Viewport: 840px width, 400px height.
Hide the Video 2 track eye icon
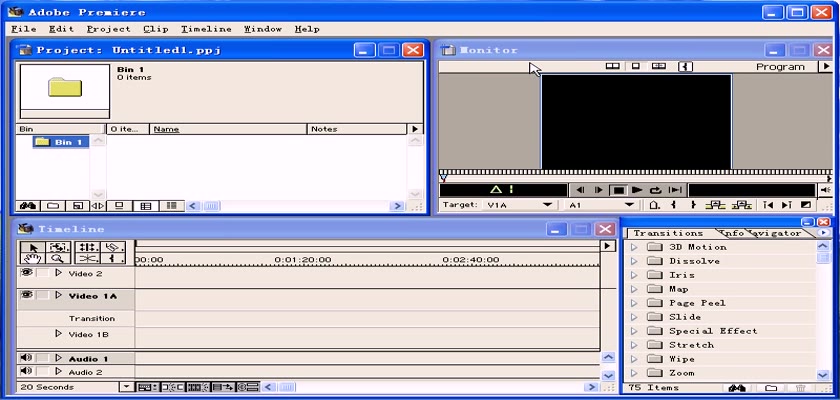(x=26, y=273)
